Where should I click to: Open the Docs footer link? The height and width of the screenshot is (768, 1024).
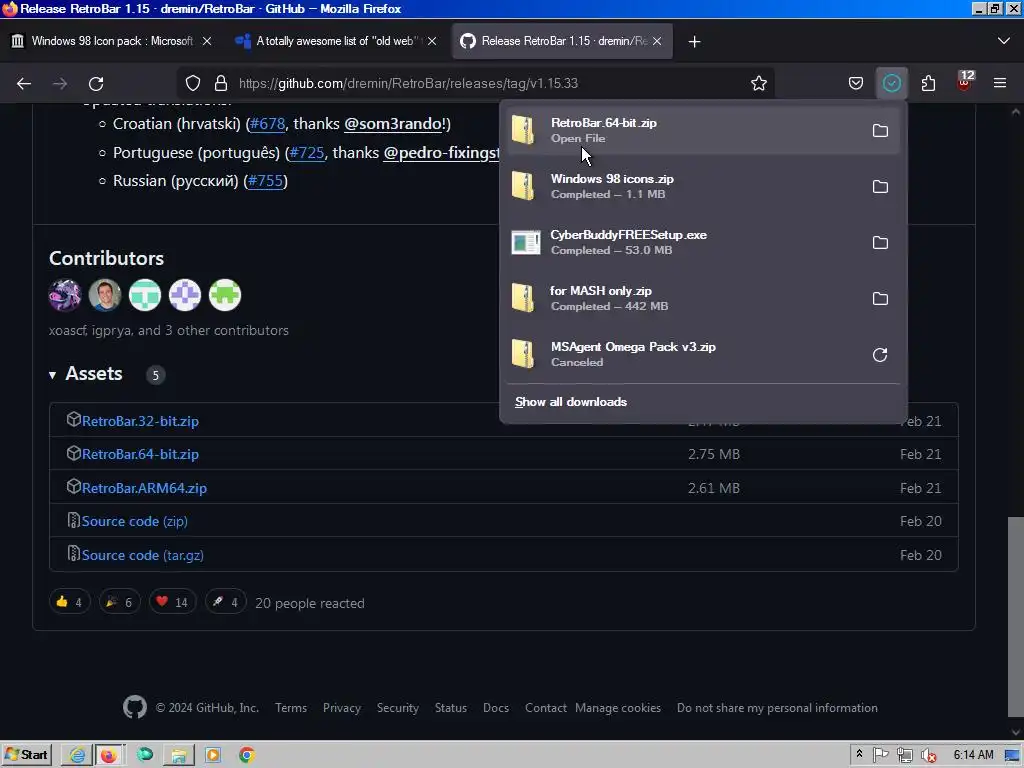point(496,708)
